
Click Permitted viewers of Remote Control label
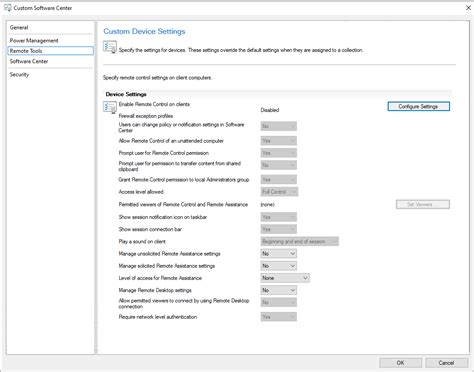click(183, 204)
